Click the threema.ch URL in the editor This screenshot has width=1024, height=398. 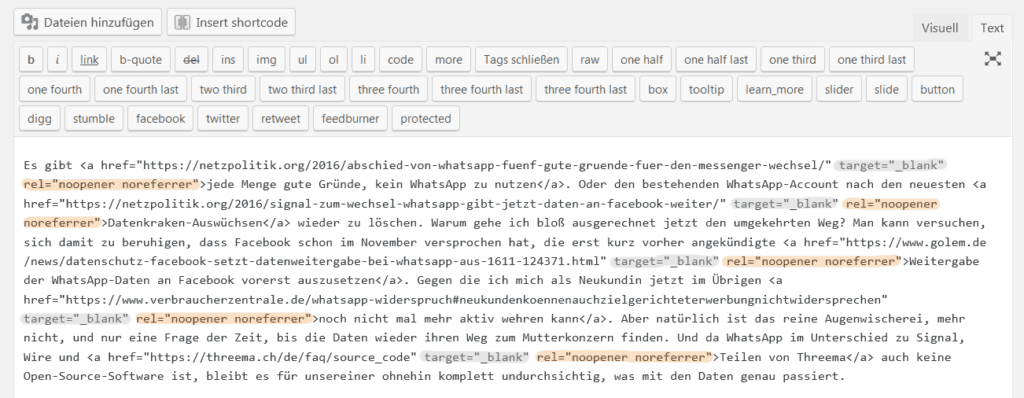point(281,357)
